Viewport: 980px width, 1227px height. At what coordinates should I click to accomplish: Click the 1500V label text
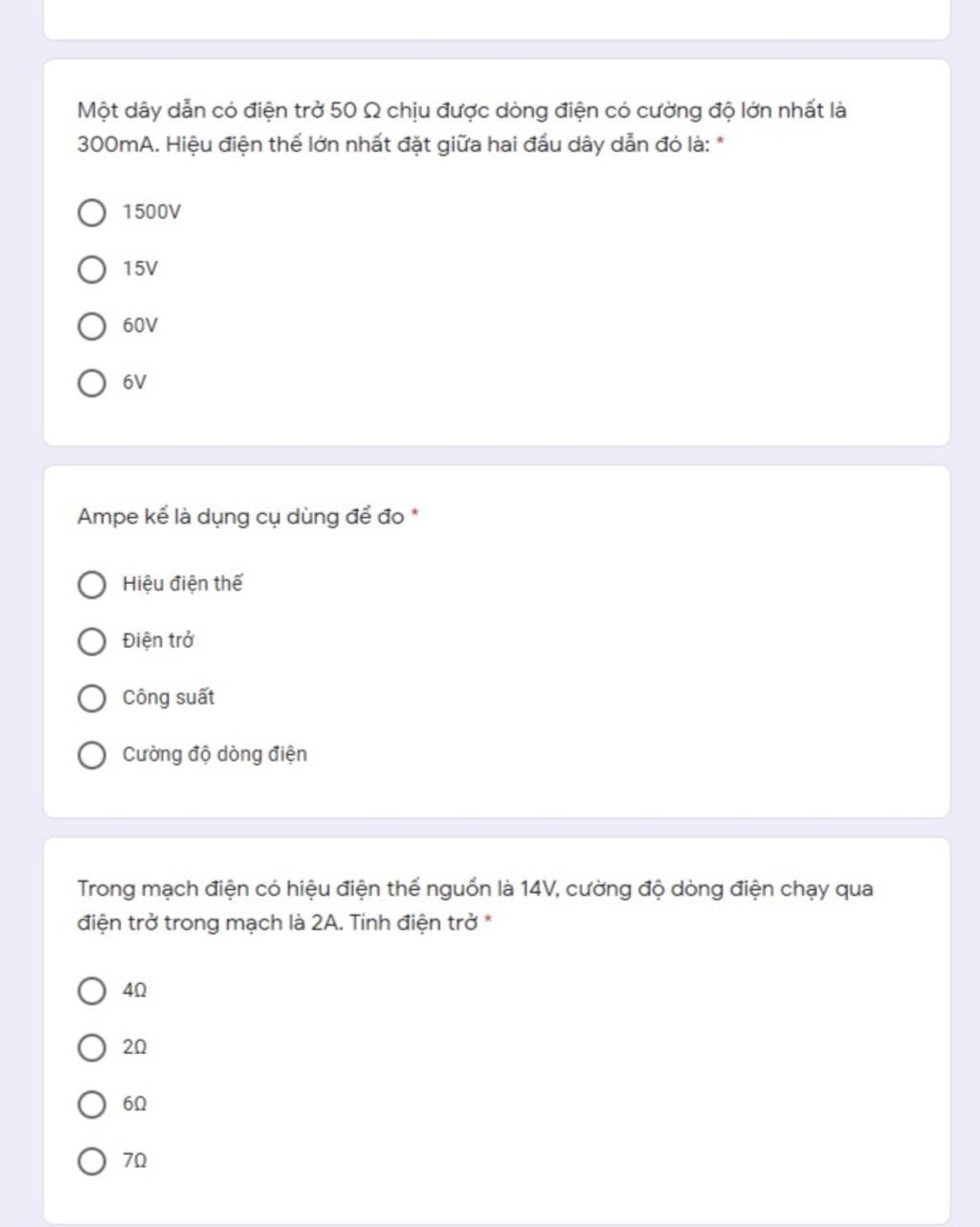pyautogui.click(x=151, y=212)
